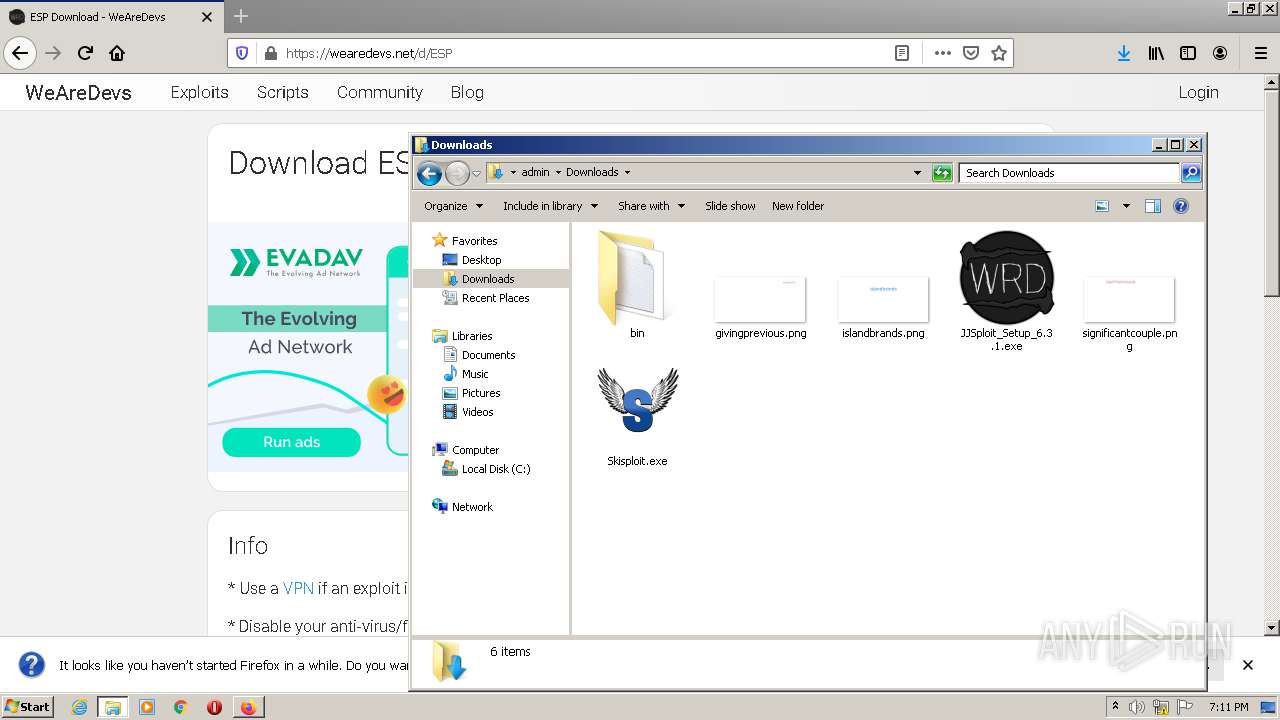Select givingprevious.png thumbnail
This screenshot has width=1280, height=720.
(x=760, y=308)
